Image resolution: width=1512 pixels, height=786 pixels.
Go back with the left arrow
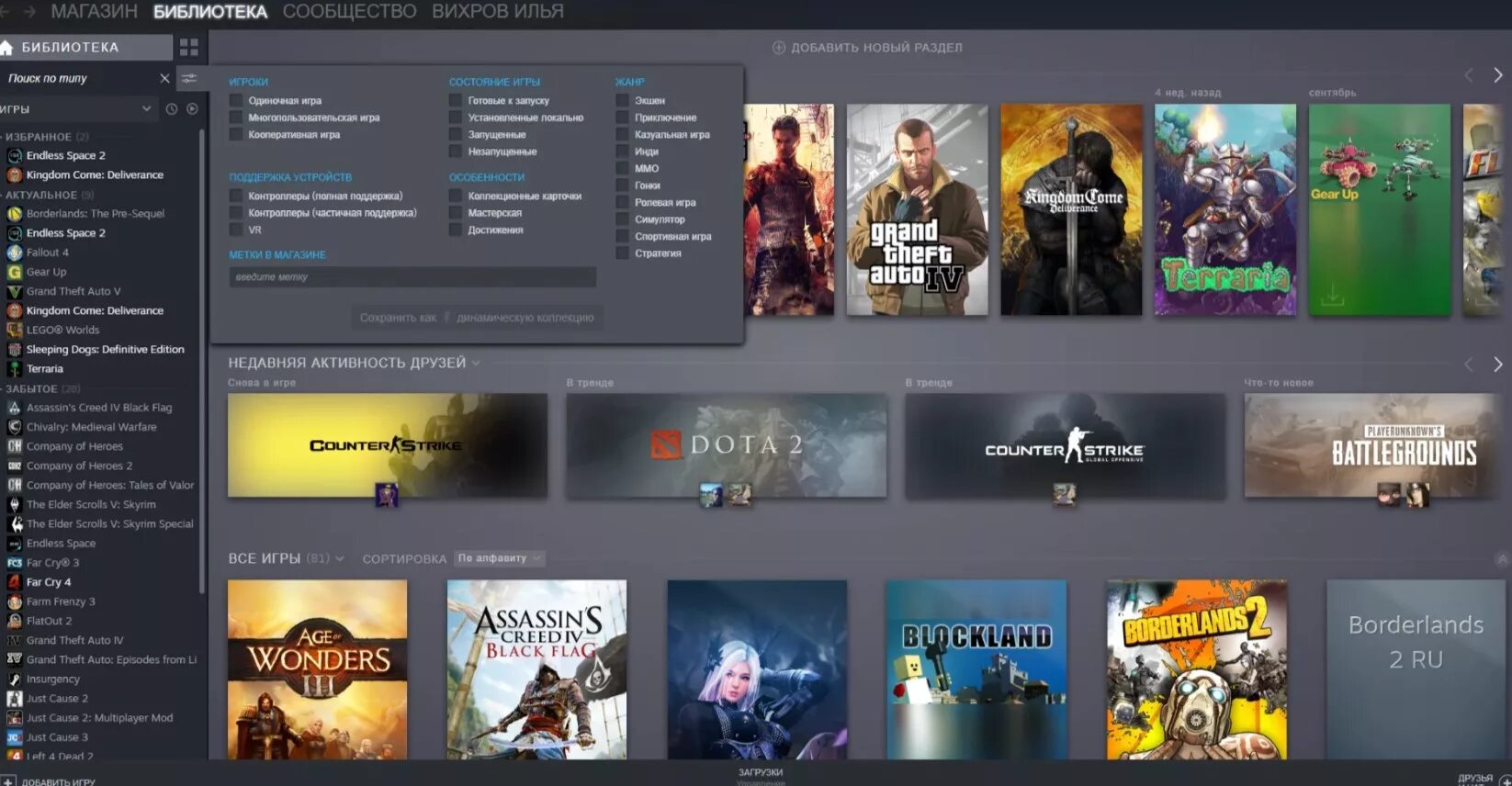5,12
